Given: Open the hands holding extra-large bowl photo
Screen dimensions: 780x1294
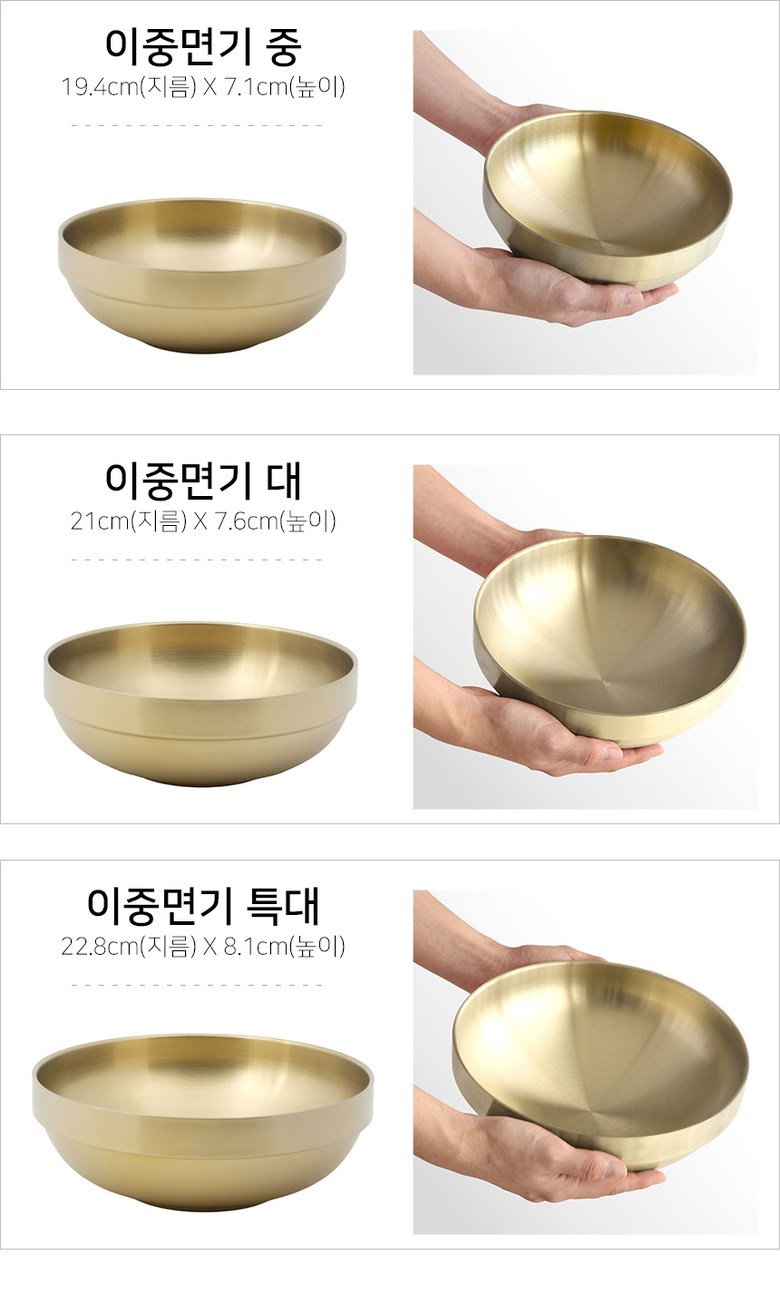Looking at the screenshot, I should 586,1062.
